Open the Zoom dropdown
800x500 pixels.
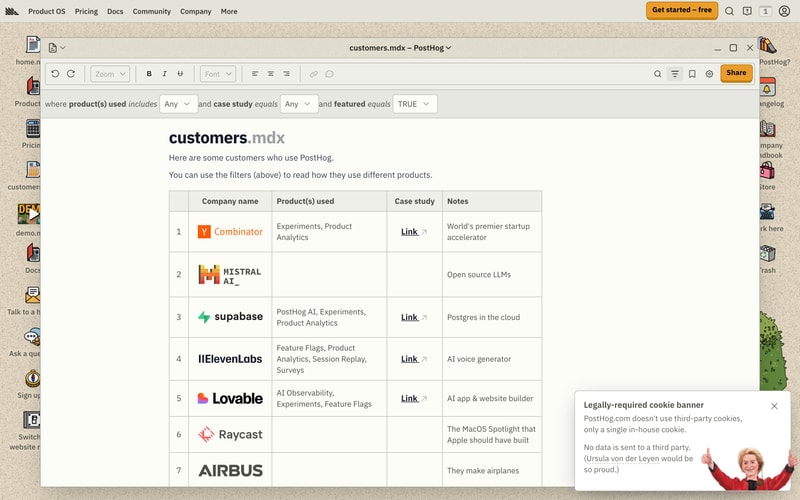point(110,74)
